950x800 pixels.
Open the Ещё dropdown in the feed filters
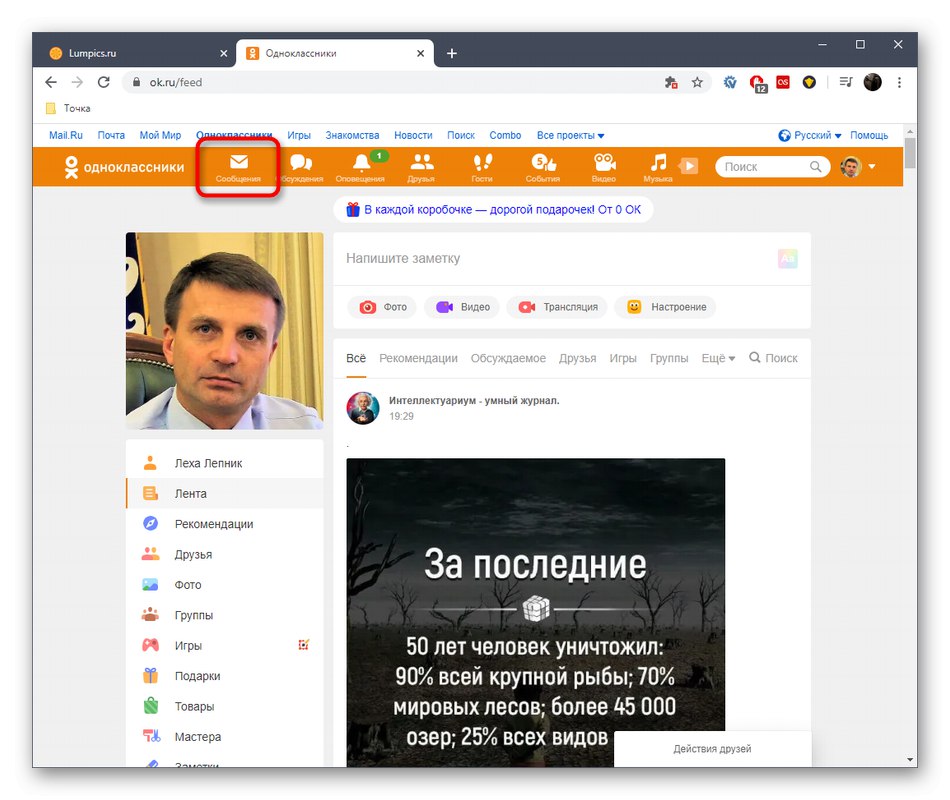pos(716,357)
